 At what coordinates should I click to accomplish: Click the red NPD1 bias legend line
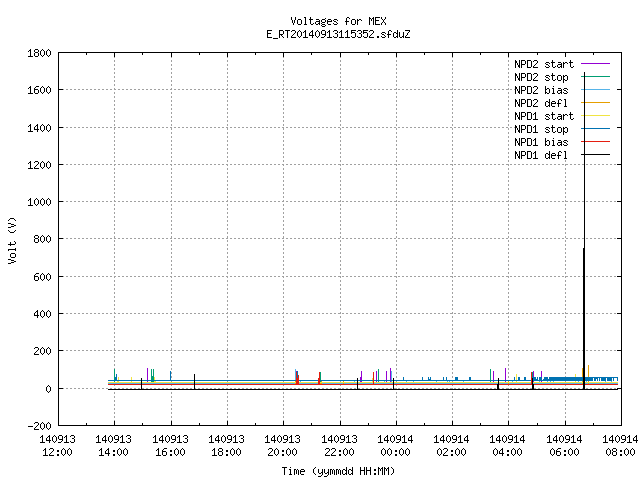click(596, 142)
